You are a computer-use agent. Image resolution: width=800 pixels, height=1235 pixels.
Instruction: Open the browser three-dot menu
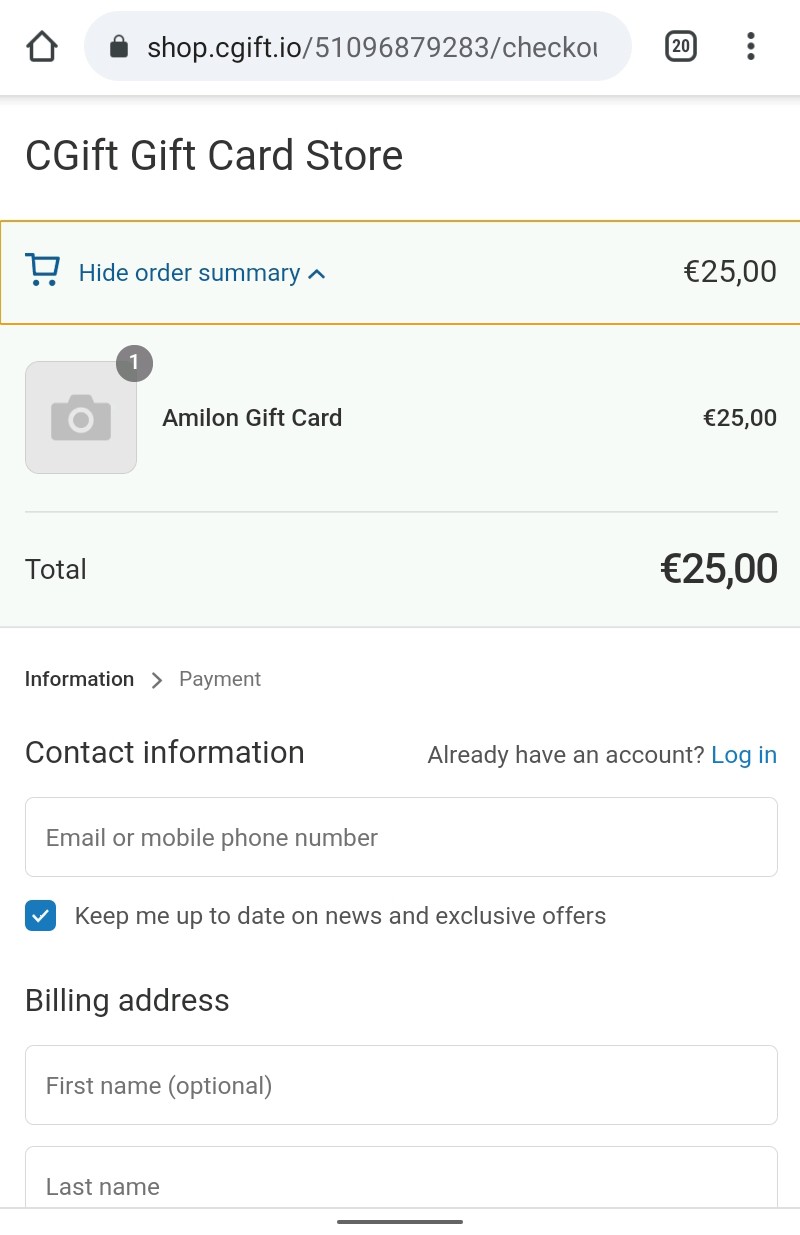coord(750,46)
